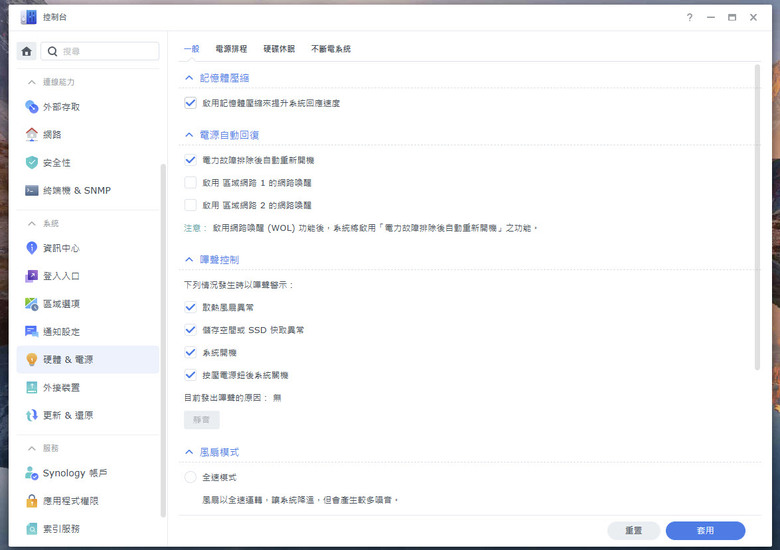The width and height of the screenshot is (780, 550).
Task: Click the search magnifier icon
Action: point(52,51)
